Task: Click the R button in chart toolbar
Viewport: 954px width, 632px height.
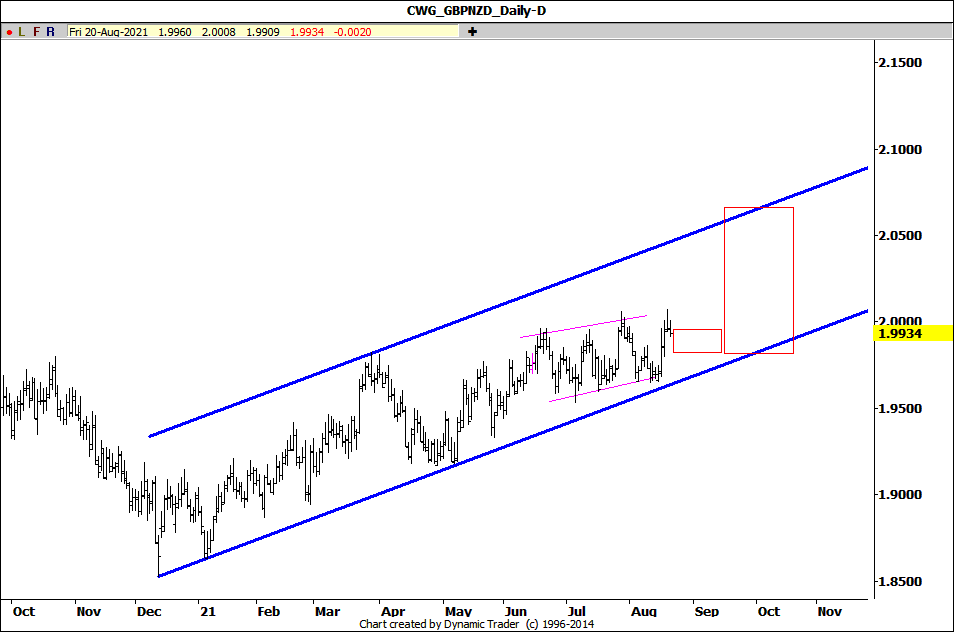Action: coord(50,32)
